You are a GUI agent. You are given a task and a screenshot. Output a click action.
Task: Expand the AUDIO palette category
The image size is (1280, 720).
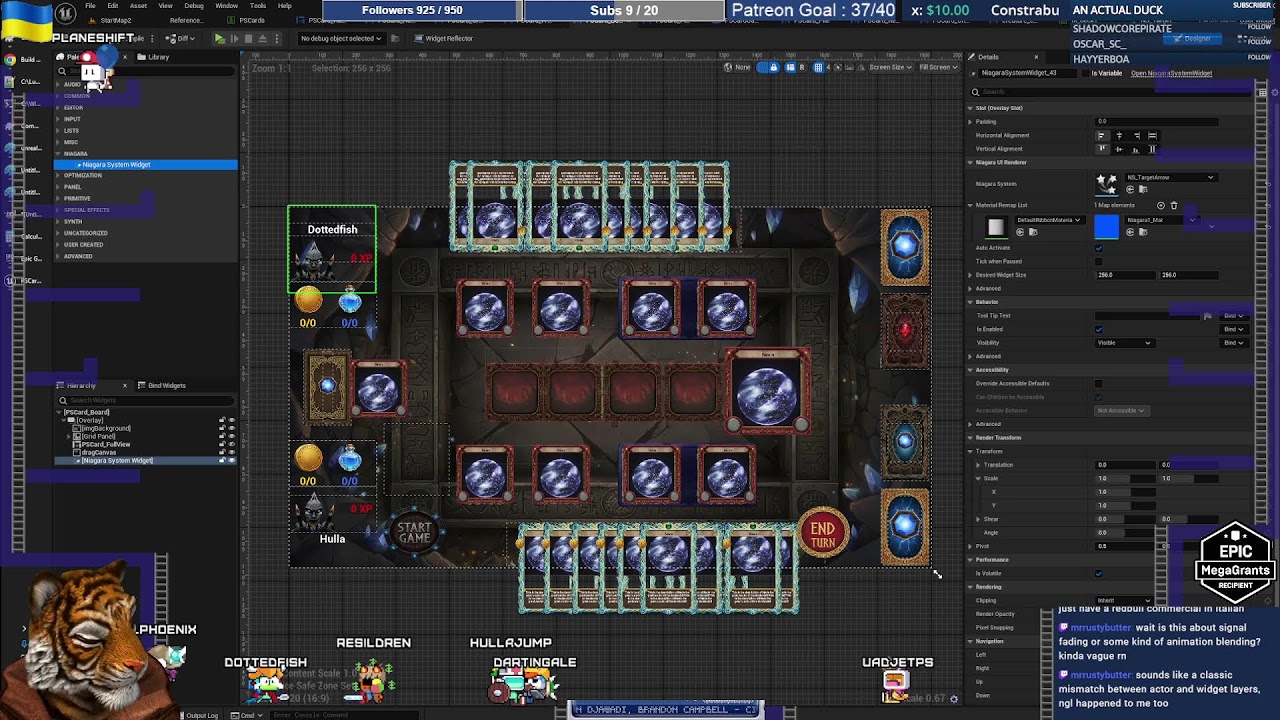58,84
